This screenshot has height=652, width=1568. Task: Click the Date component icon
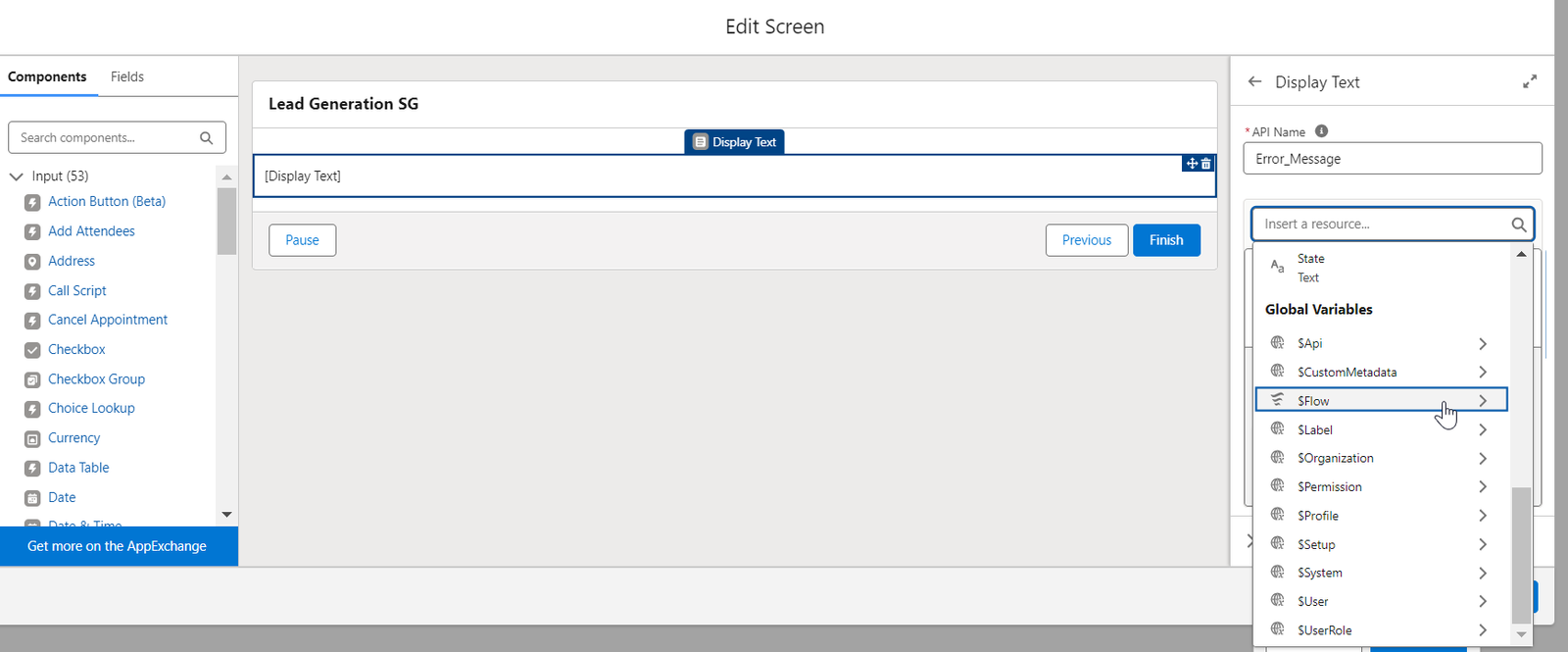click(32, 498)
